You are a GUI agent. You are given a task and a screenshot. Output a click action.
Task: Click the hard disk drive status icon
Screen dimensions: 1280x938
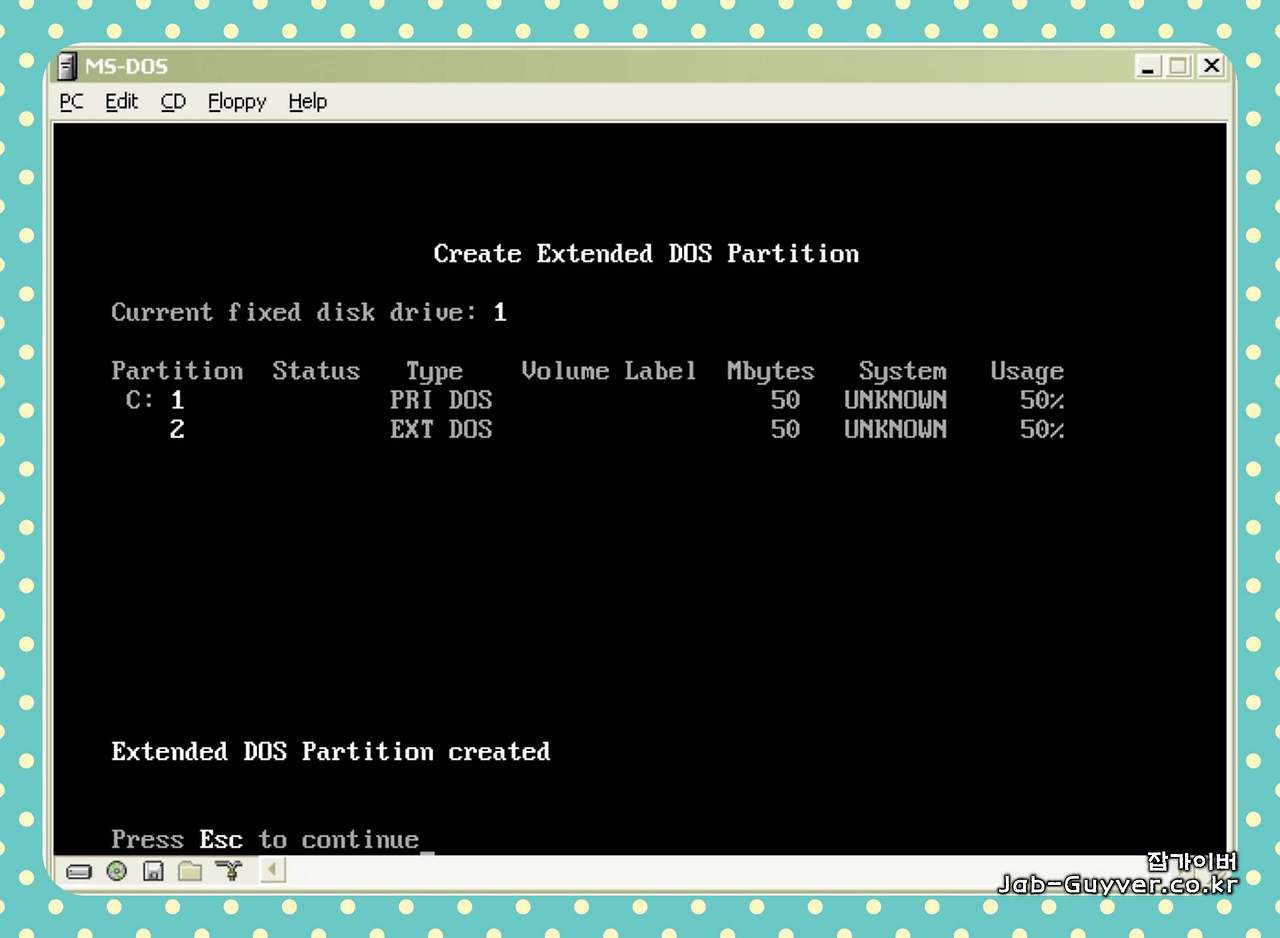click(x=79, y=871)
